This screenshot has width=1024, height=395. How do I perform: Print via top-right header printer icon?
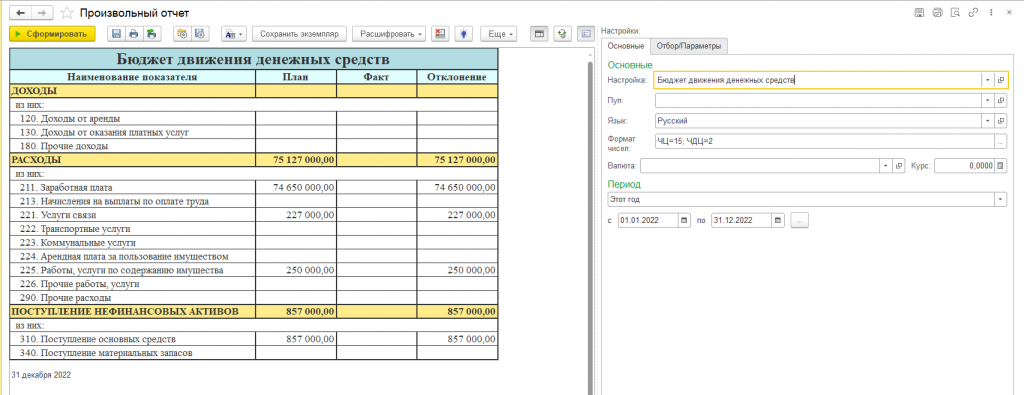[937, 12]
